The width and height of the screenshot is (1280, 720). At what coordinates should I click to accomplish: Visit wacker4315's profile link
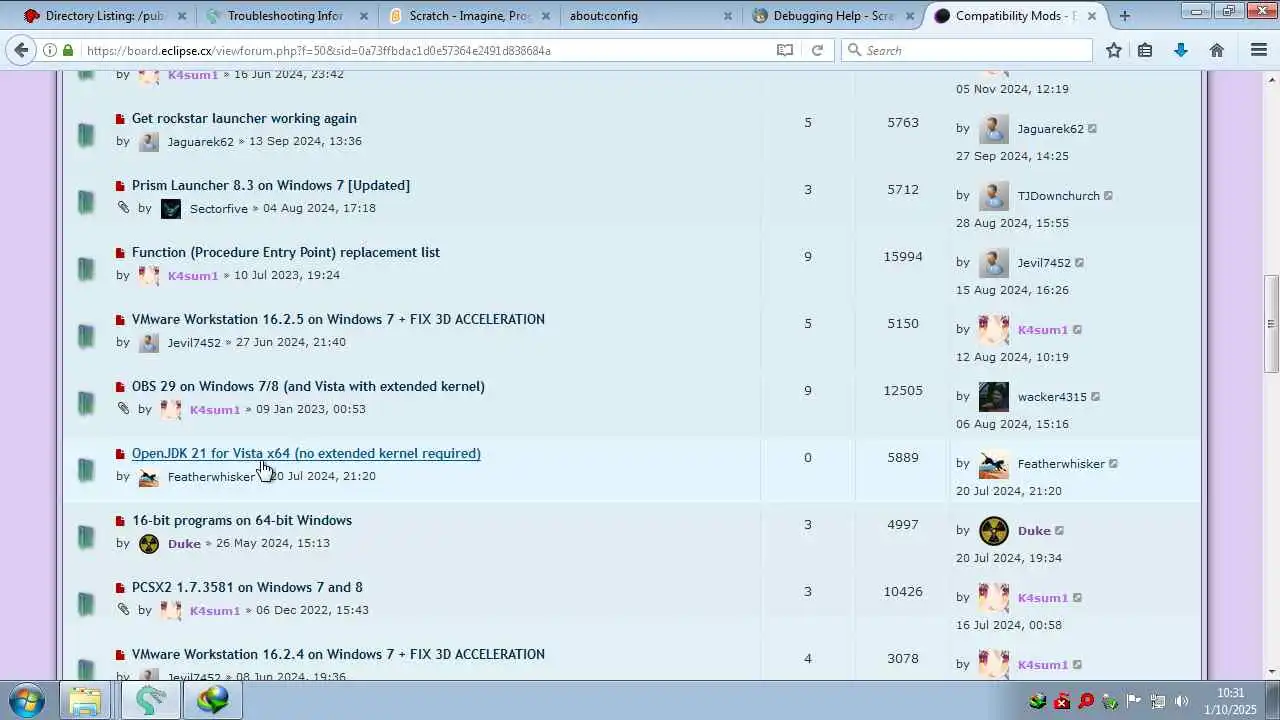(1052, 397)
